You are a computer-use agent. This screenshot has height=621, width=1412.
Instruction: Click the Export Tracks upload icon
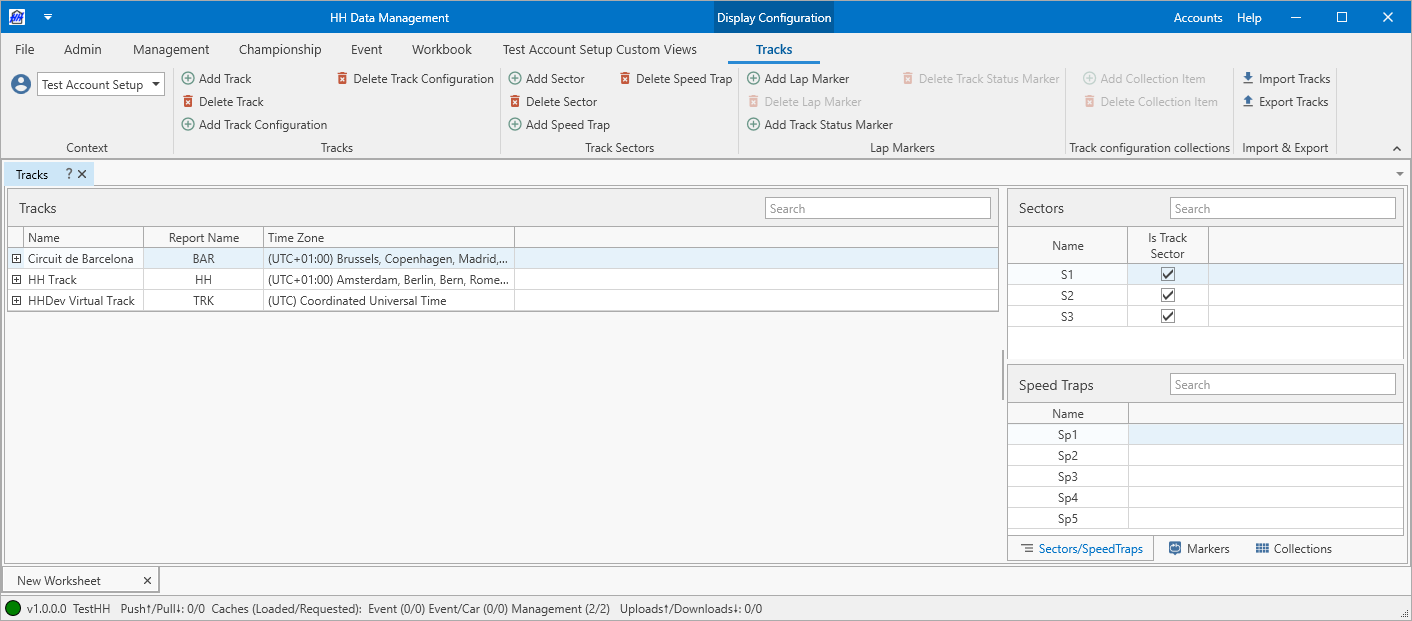tap(1248, 102)
